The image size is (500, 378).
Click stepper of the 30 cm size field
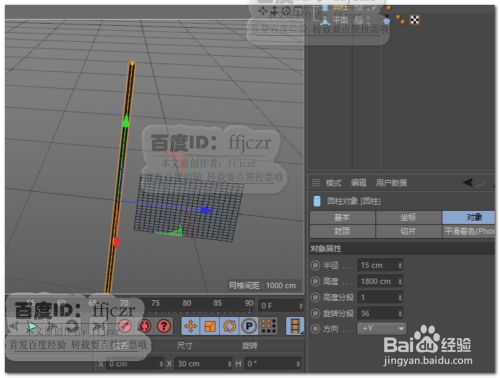230,364
